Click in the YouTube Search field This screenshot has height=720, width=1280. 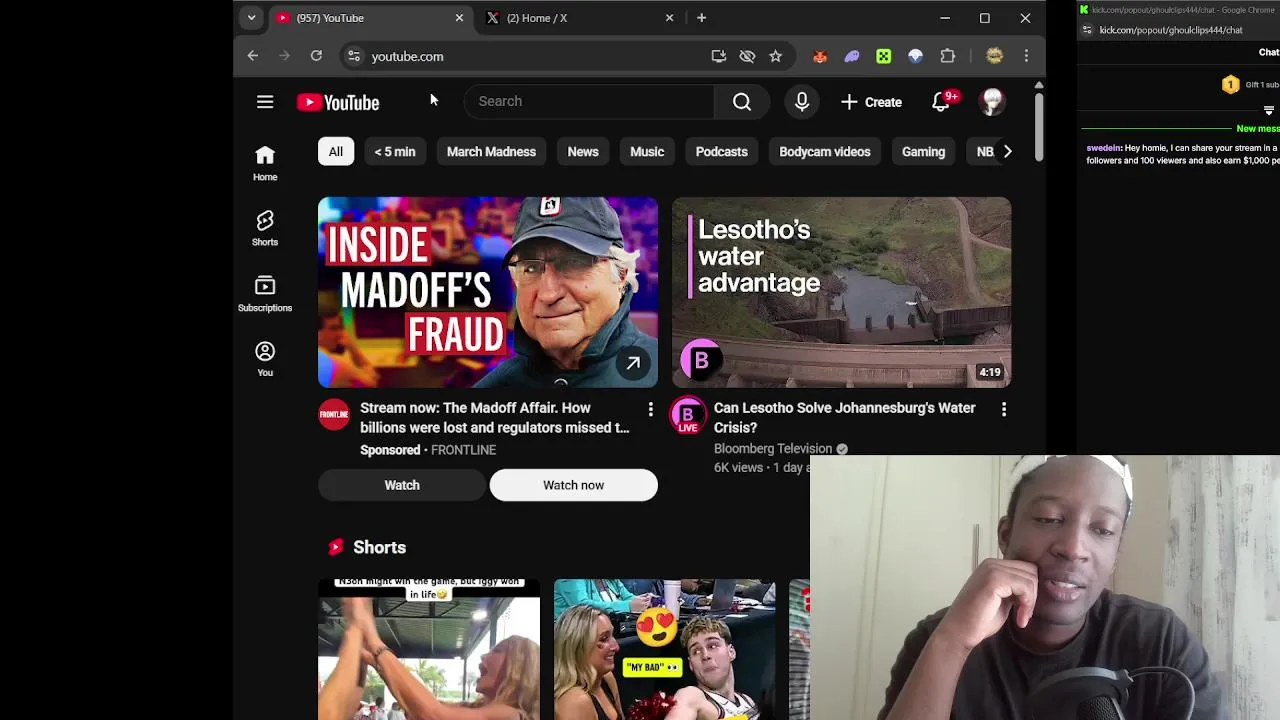tap(590, 102)
